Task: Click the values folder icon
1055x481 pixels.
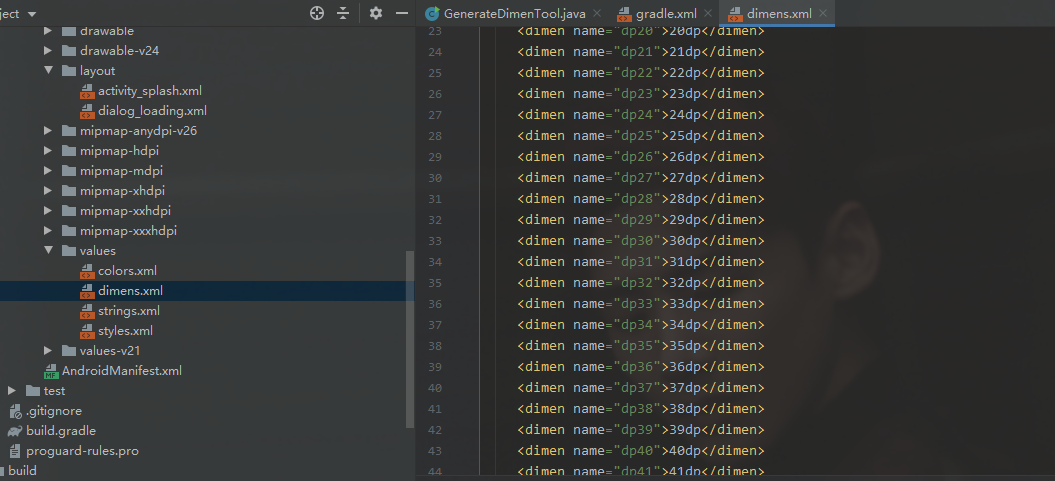Action: (x=69, y=251)
